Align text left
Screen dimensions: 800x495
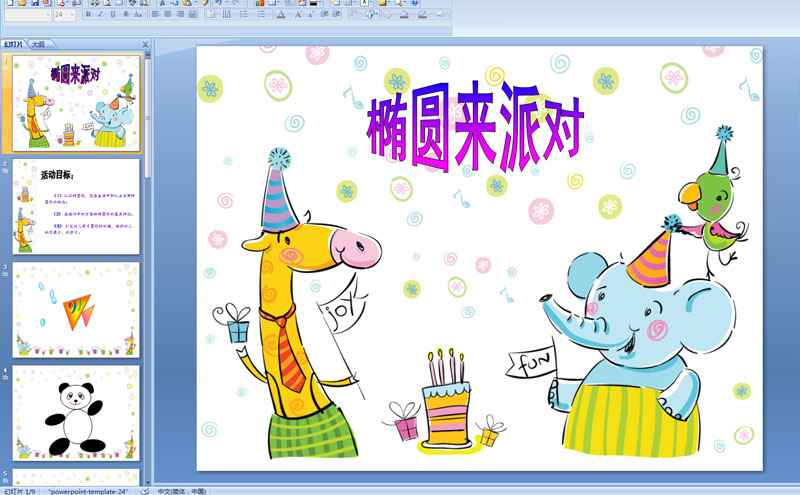(156, 14)
